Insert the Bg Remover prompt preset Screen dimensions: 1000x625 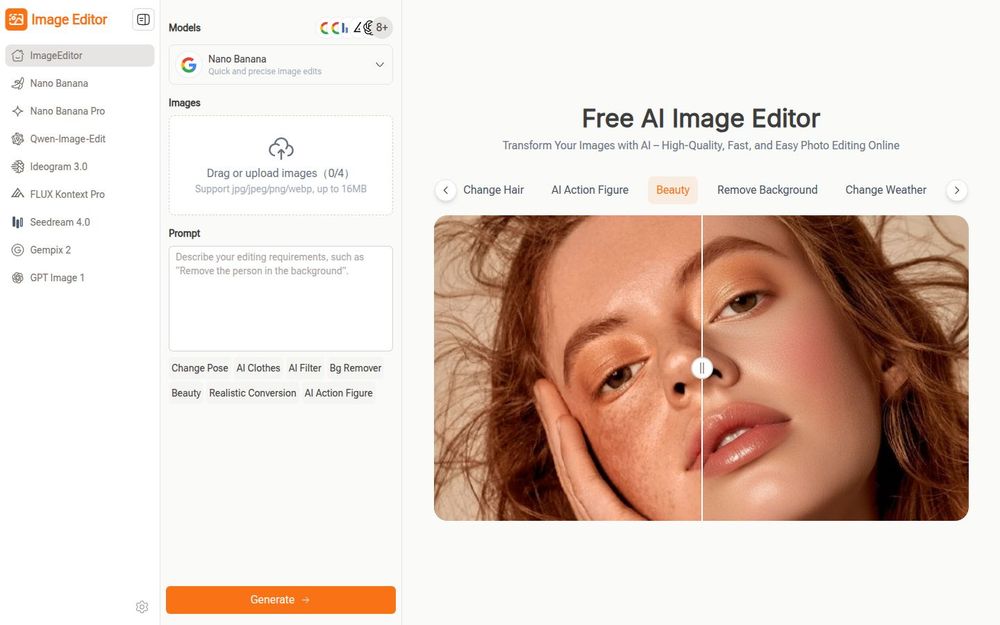click(355, 368)
